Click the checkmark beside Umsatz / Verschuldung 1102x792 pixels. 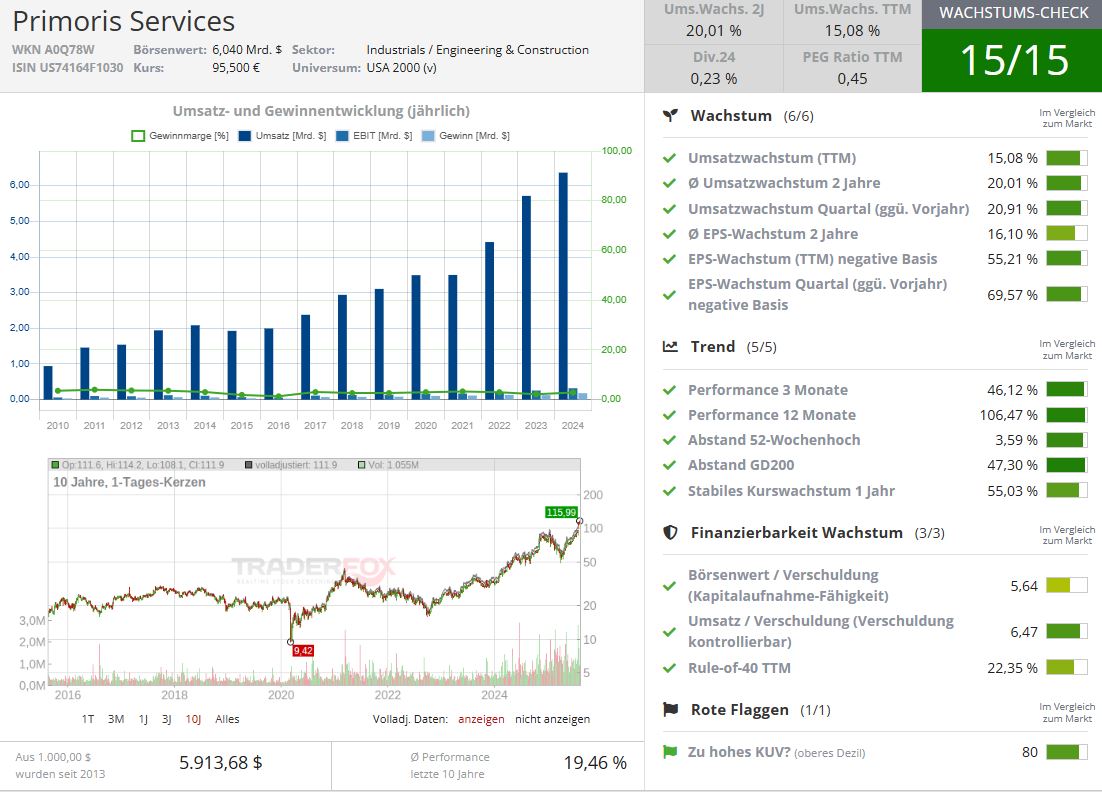tap(669, 632)
